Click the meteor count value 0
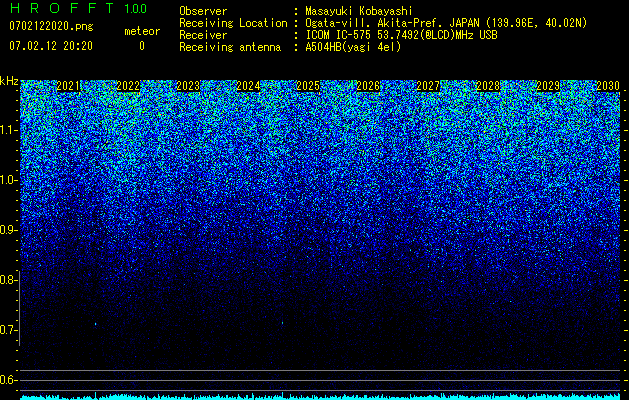 [x=142, y=46]
